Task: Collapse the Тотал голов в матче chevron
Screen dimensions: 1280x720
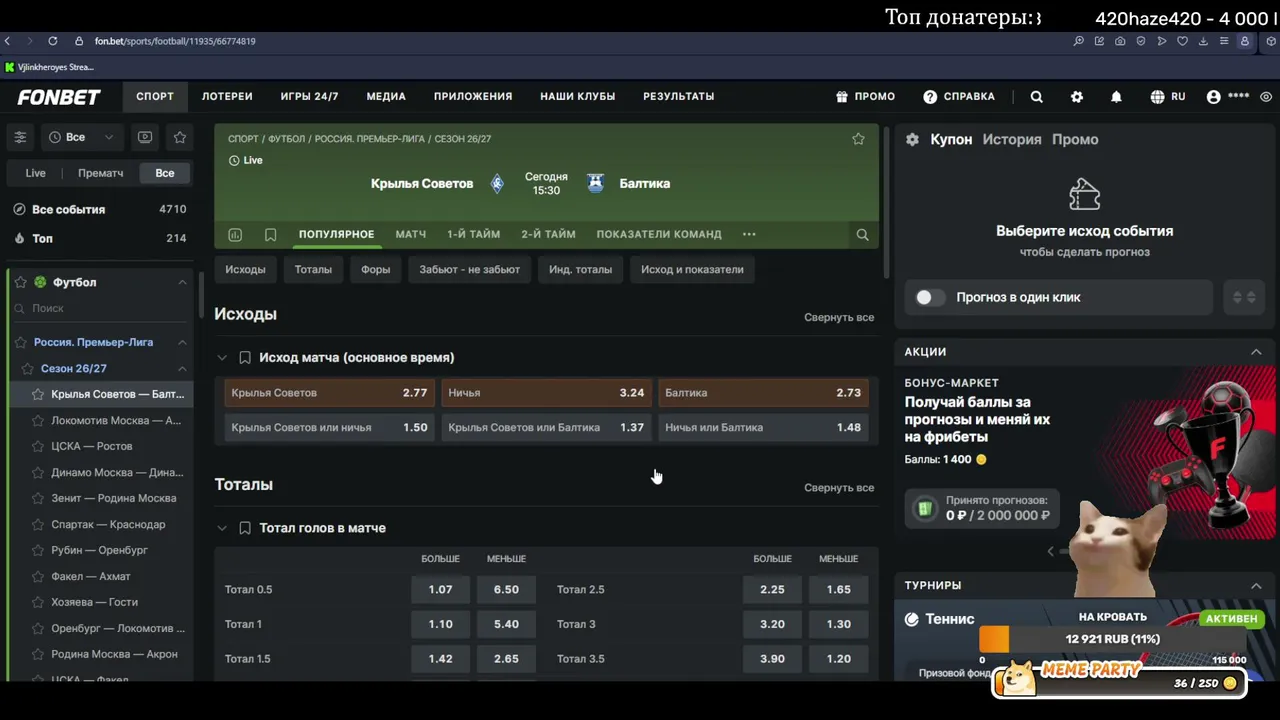Action: pos(222,528)
